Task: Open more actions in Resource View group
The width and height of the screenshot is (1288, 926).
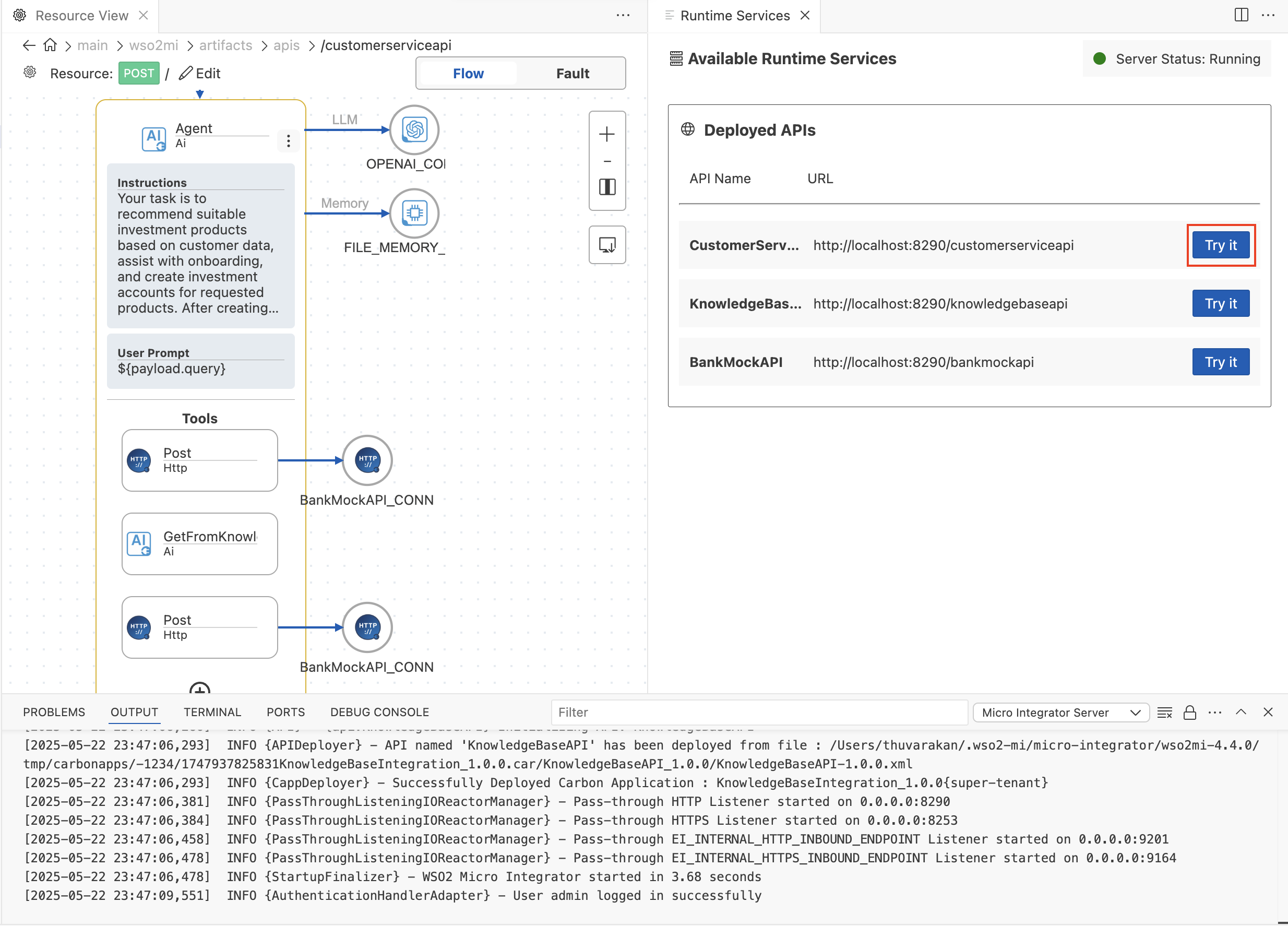Action: [x=623, y=15]
